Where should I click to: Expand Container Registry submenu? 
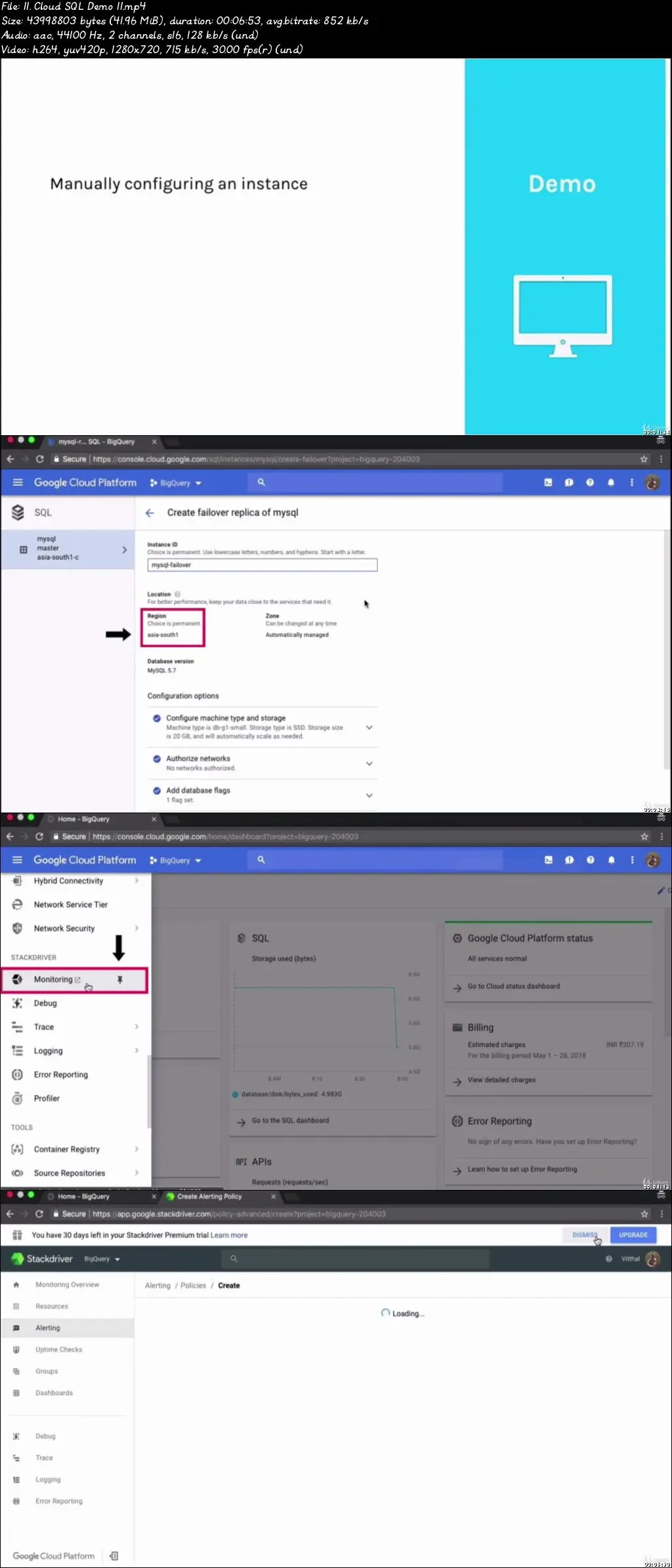point(136,1149)
